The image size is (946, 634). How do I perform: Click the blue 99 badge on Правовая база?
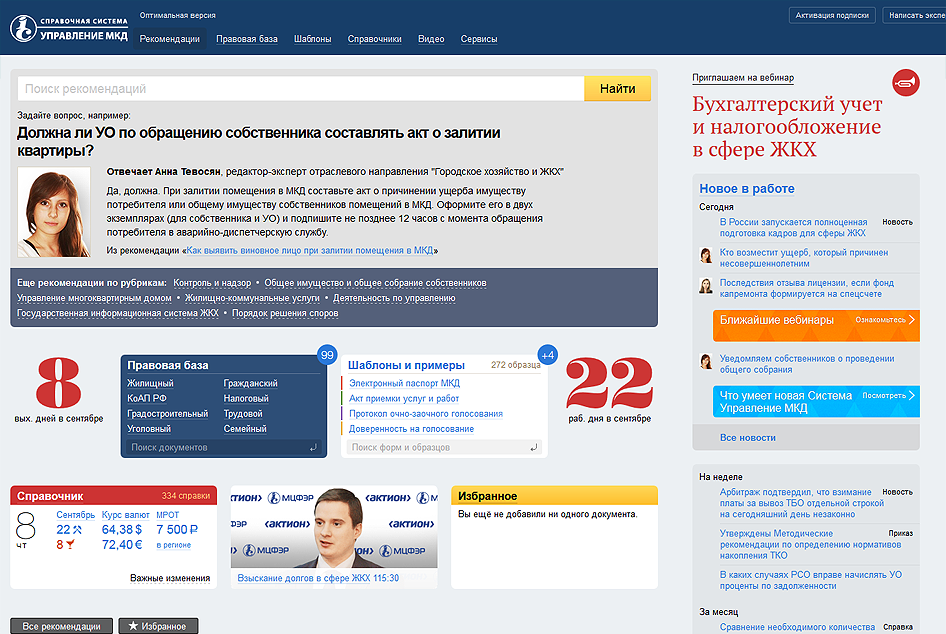(326, 355)
